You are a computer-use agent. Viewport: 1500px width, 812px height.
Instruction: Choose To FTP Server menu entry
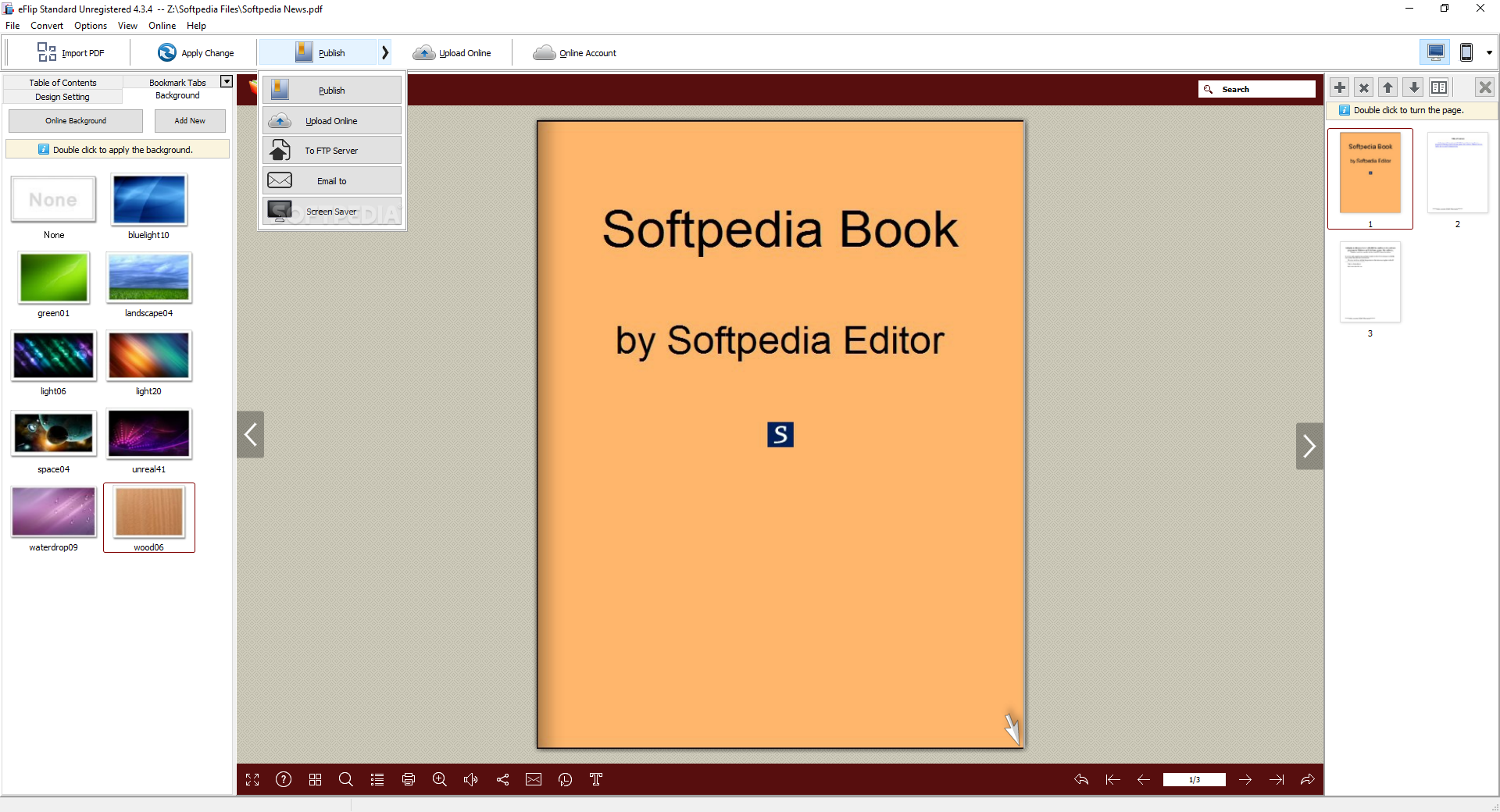pyautogui.click(x=332, y=151)
